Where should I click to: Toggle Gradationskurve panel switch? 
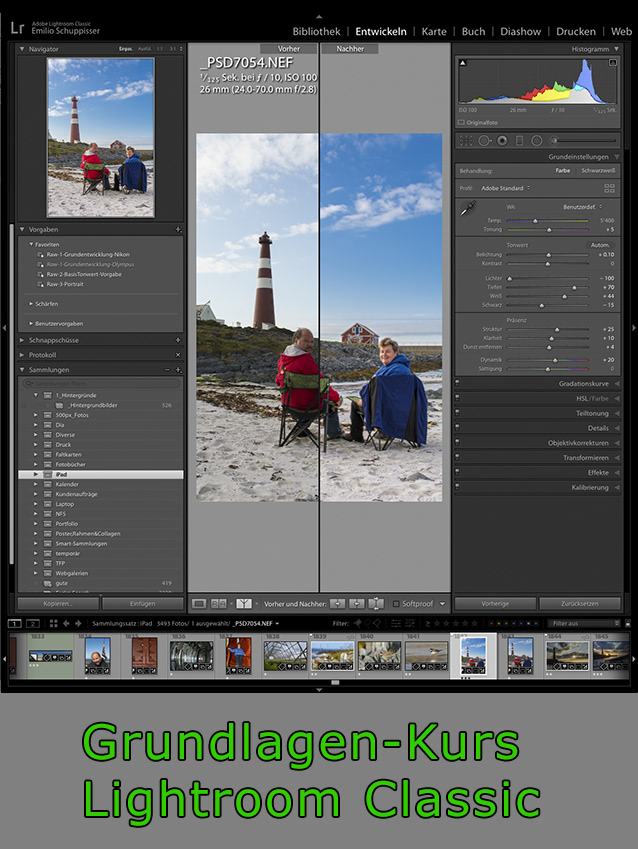(458, 383)
